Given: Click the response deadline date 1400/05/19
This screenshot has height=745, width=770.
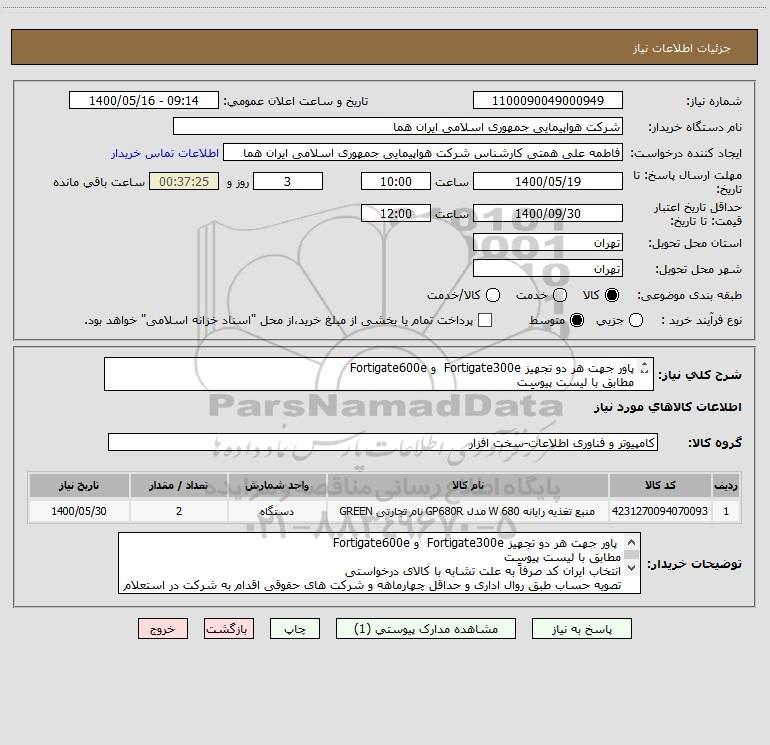Looking at the screenshot, I should 548,181.
